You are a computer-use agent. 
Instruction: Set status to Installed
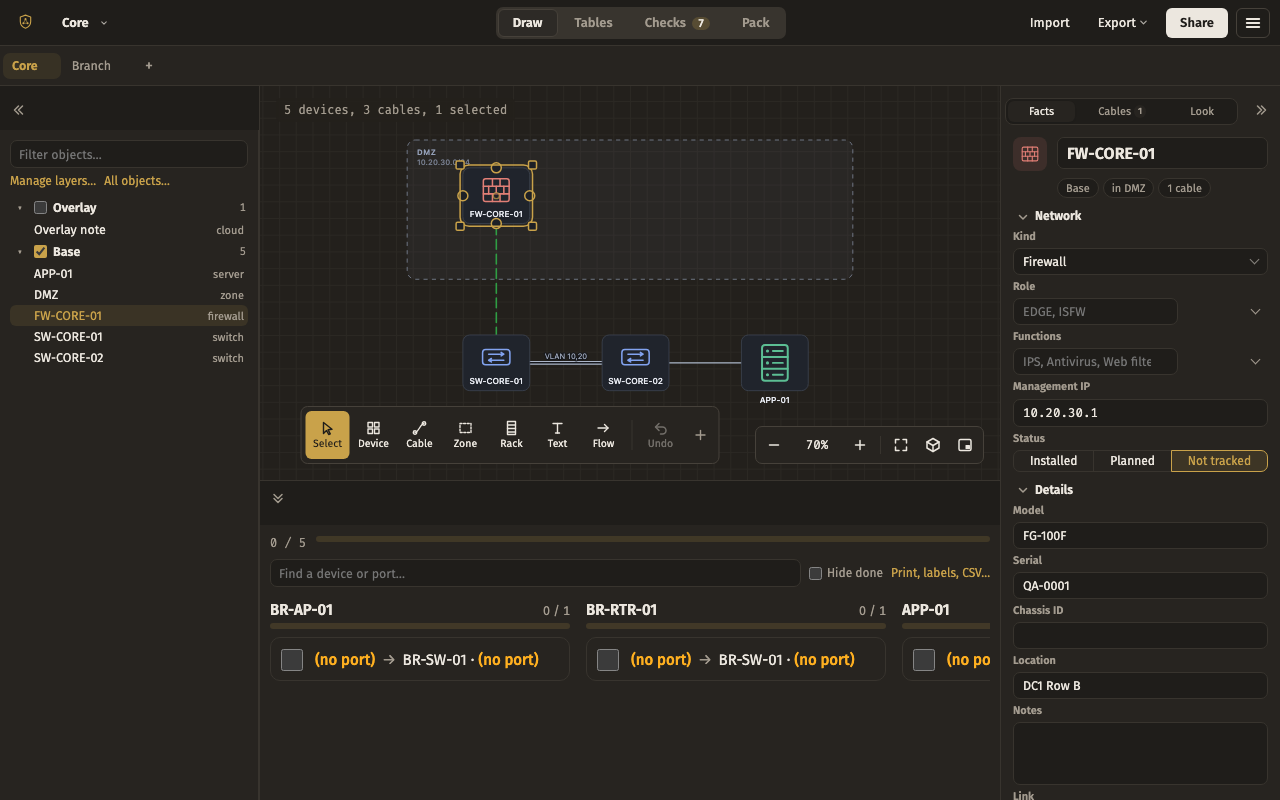[x=1054, y=461]
